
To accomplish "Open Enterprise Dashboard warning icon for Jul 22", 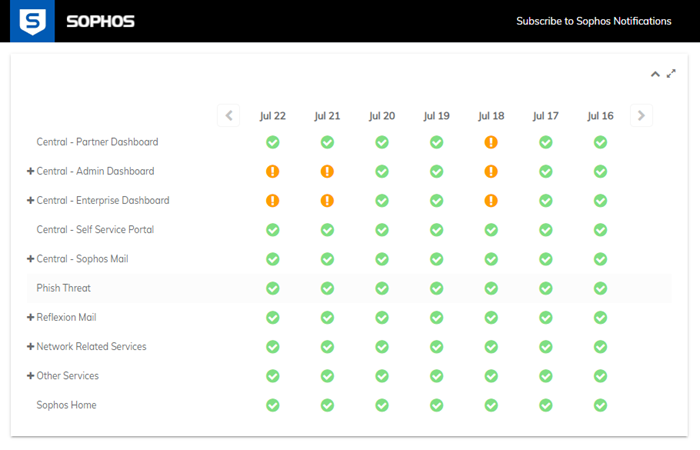I will (273, 201).
